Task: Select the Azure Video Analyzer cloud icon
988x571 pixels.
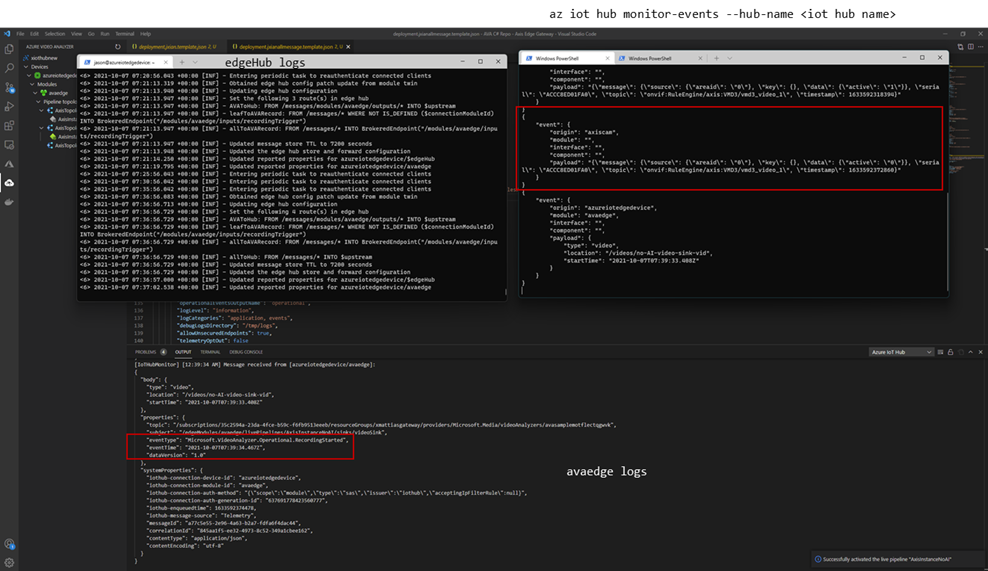Action: tap(9, 183)
